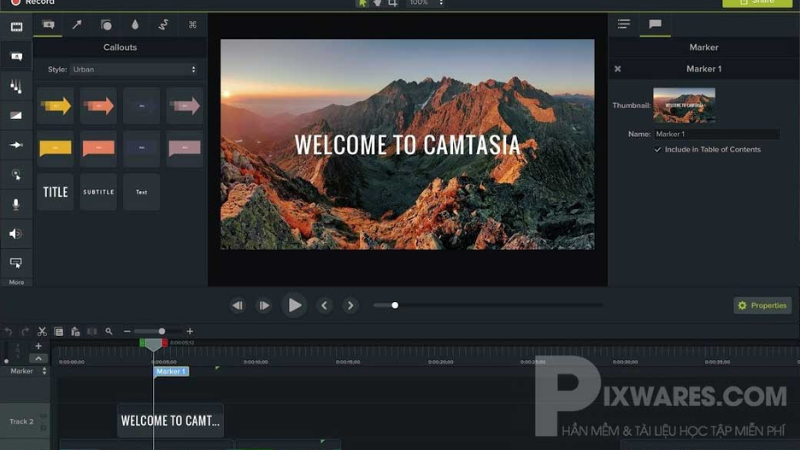Click the yellow arrow callout
This screenshot has width=800, height=450.
pos(55,105)
